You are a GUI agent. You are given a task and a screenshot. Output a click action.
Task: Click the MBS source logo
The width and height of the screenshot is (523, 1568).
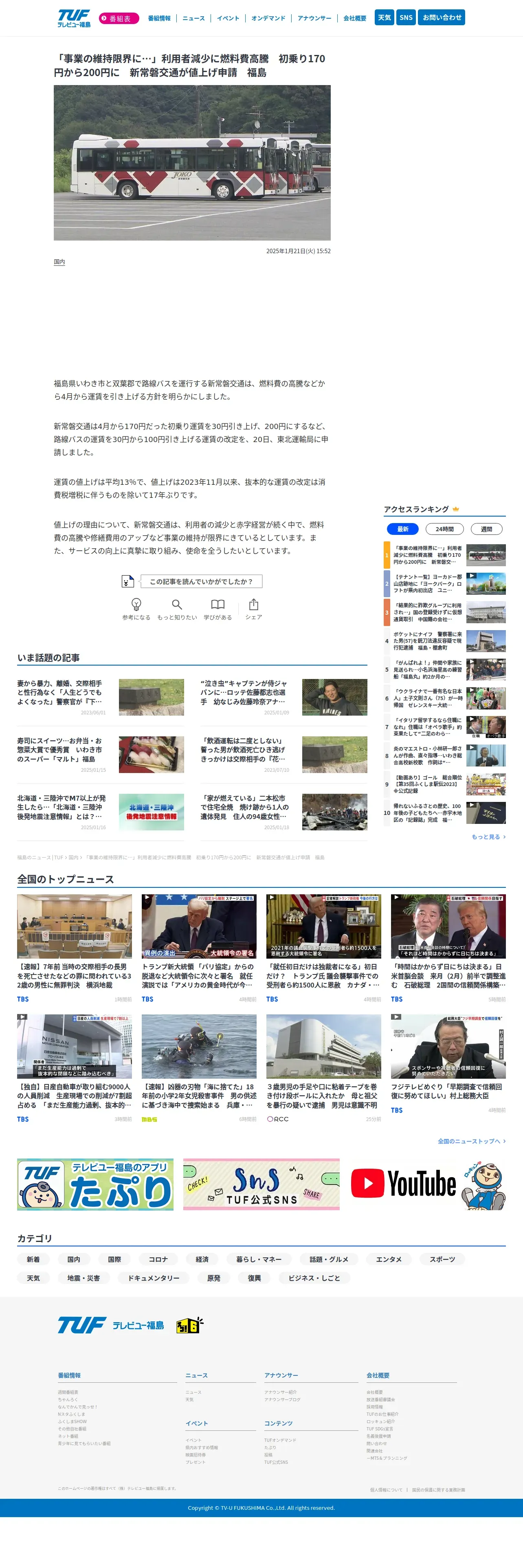tap(149, 1119)
